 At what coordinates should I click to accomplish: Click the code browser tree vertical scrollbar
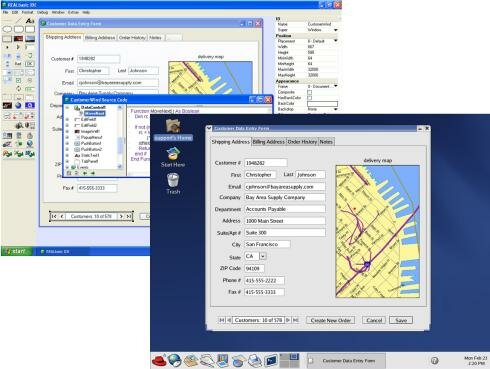[x=120, y=137]
